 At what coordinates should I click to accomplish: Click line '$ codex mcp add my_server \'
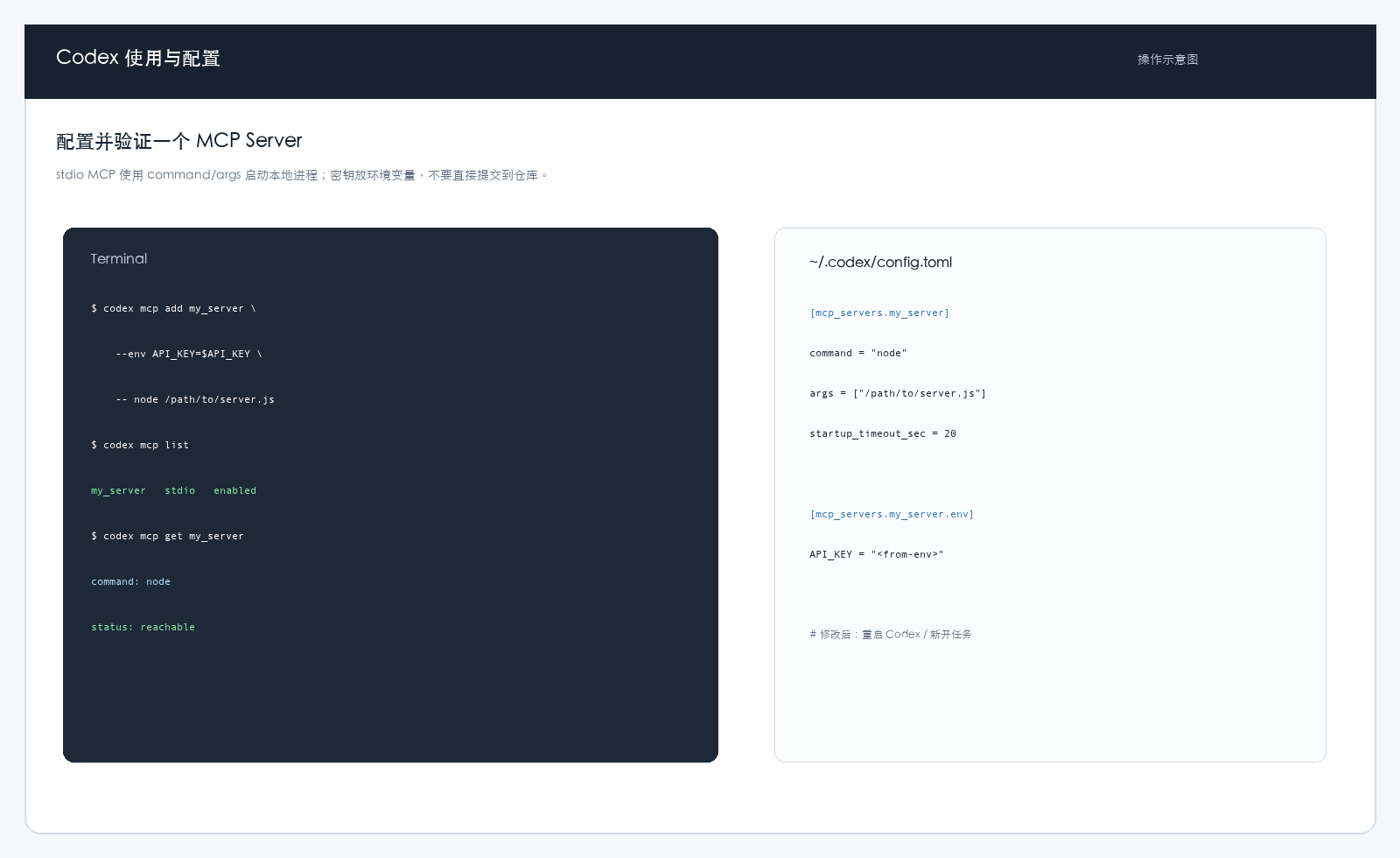coord(173,308)
